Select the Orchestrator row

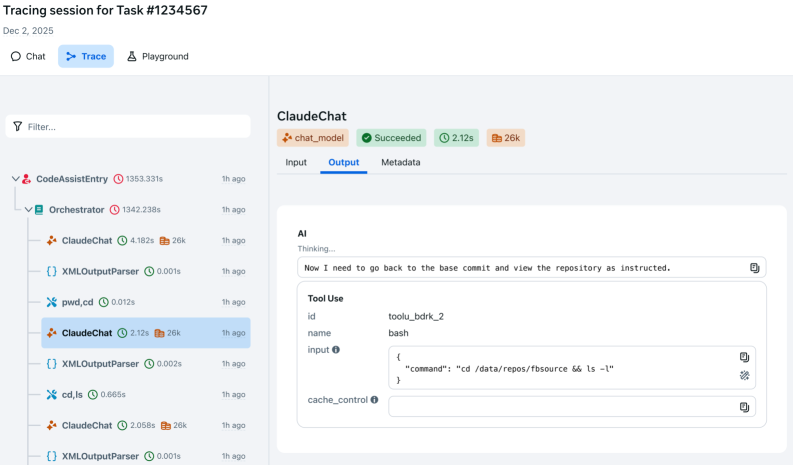(x=135, y=209)
